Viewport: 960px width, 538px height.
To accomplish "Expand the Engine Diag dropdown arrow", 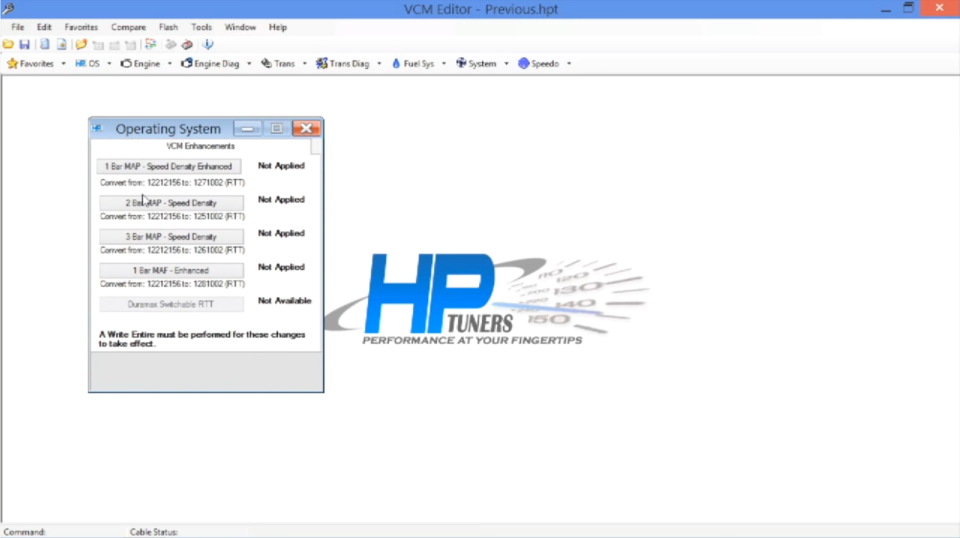I will pyautogui.click(x=249, y=64).
